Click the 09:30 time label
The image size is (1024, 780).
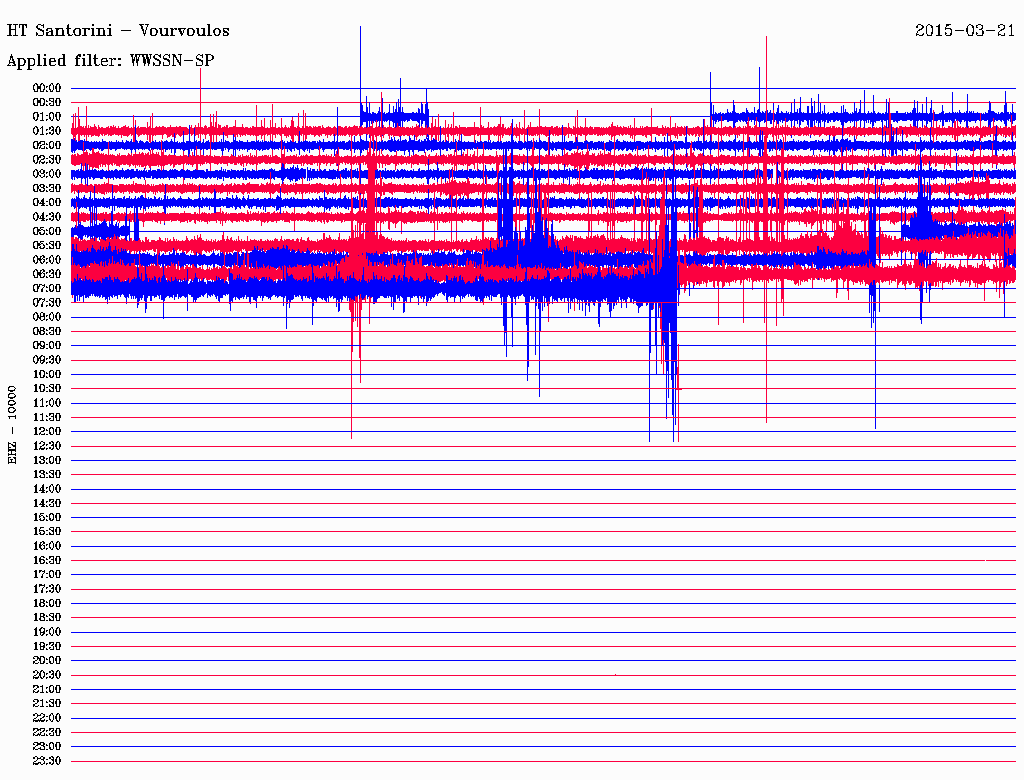click(47, 360)
